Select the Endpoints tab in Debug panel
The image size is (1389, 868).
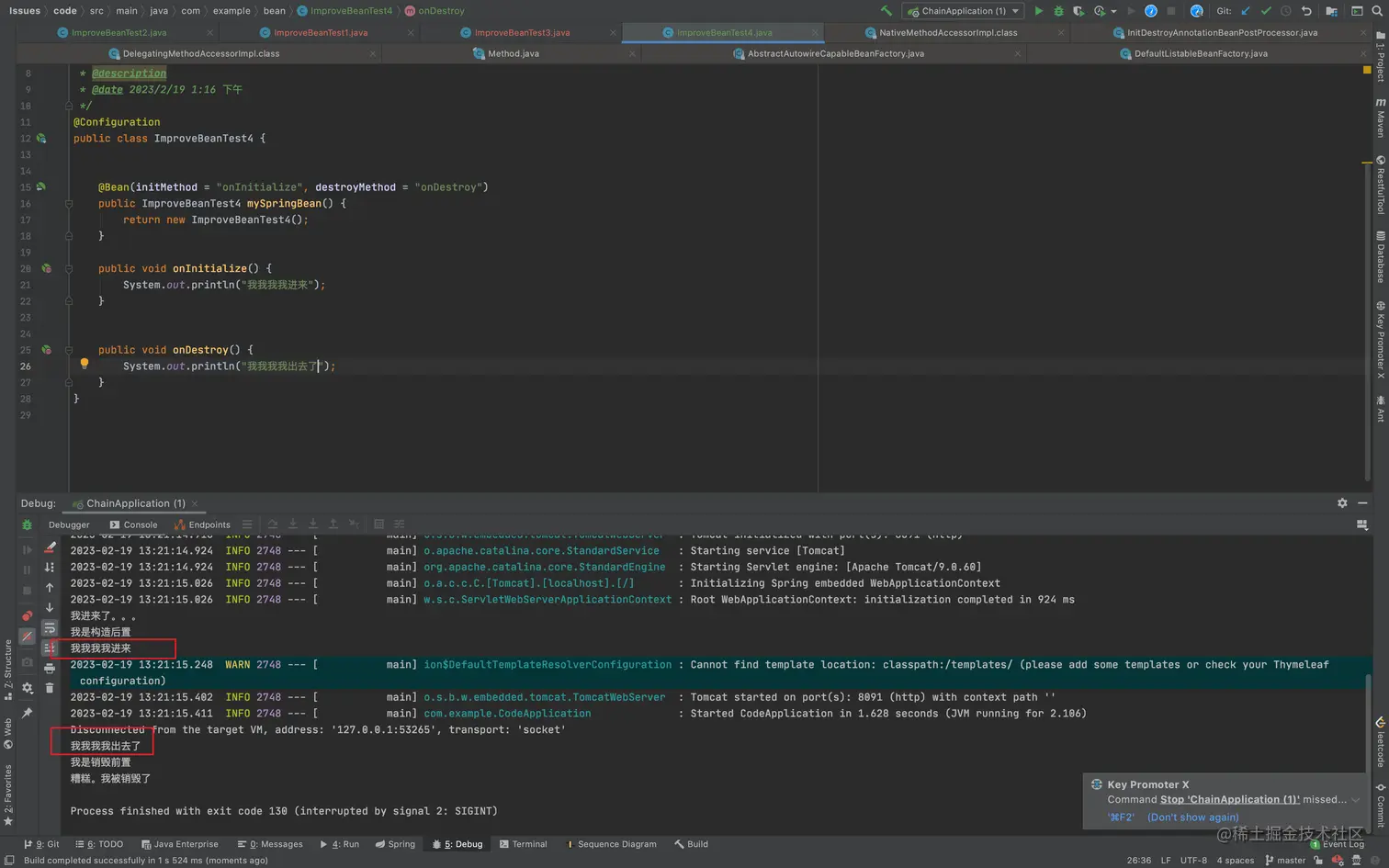[203, 524]
